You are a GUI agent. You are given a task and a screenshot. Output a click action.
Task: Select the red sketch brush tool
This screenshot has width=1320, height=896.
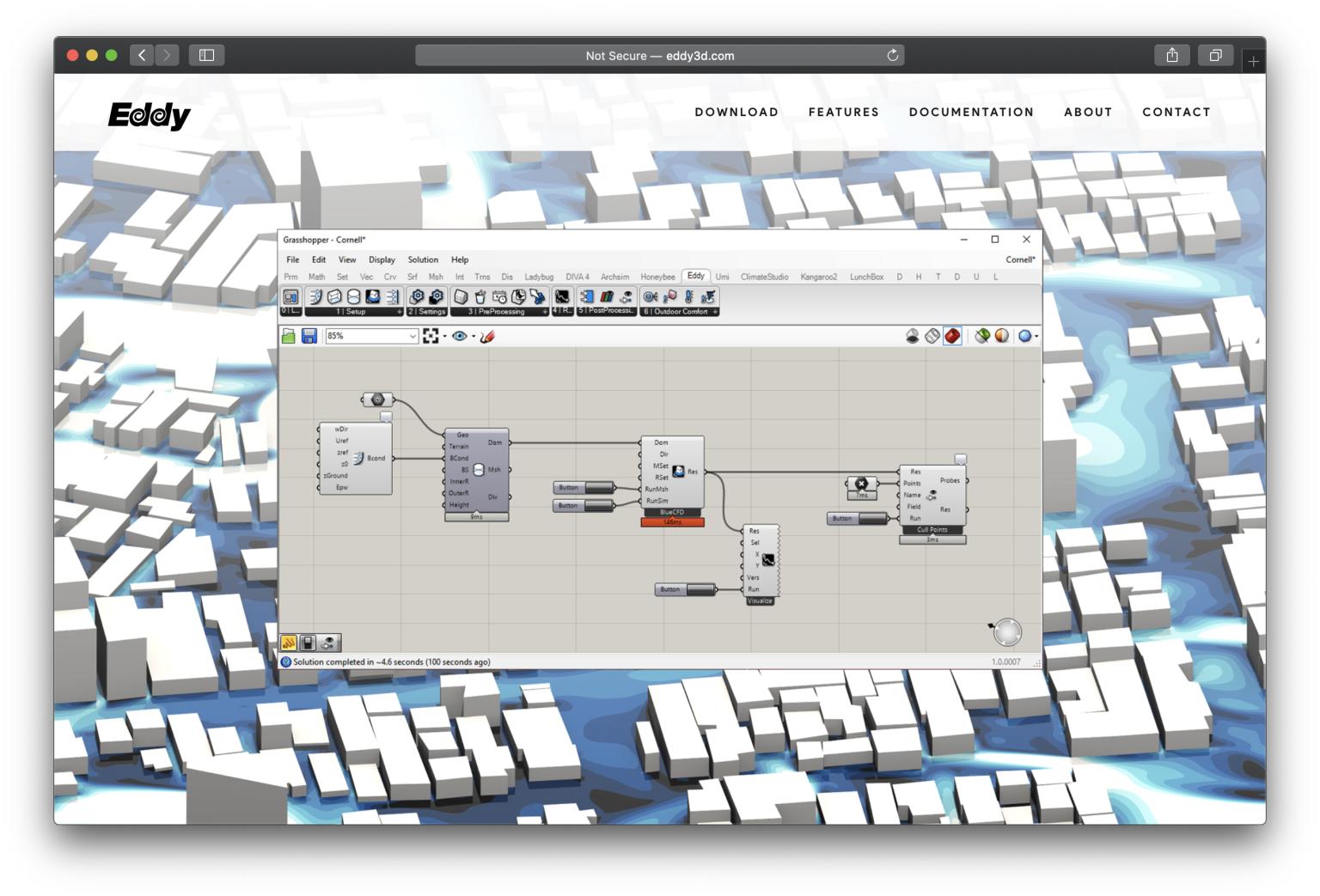tap(487, 336)
